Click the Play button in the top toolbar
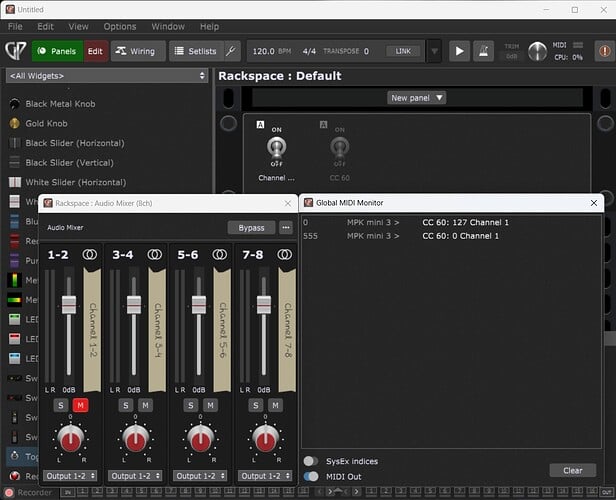 pos(459,51)
